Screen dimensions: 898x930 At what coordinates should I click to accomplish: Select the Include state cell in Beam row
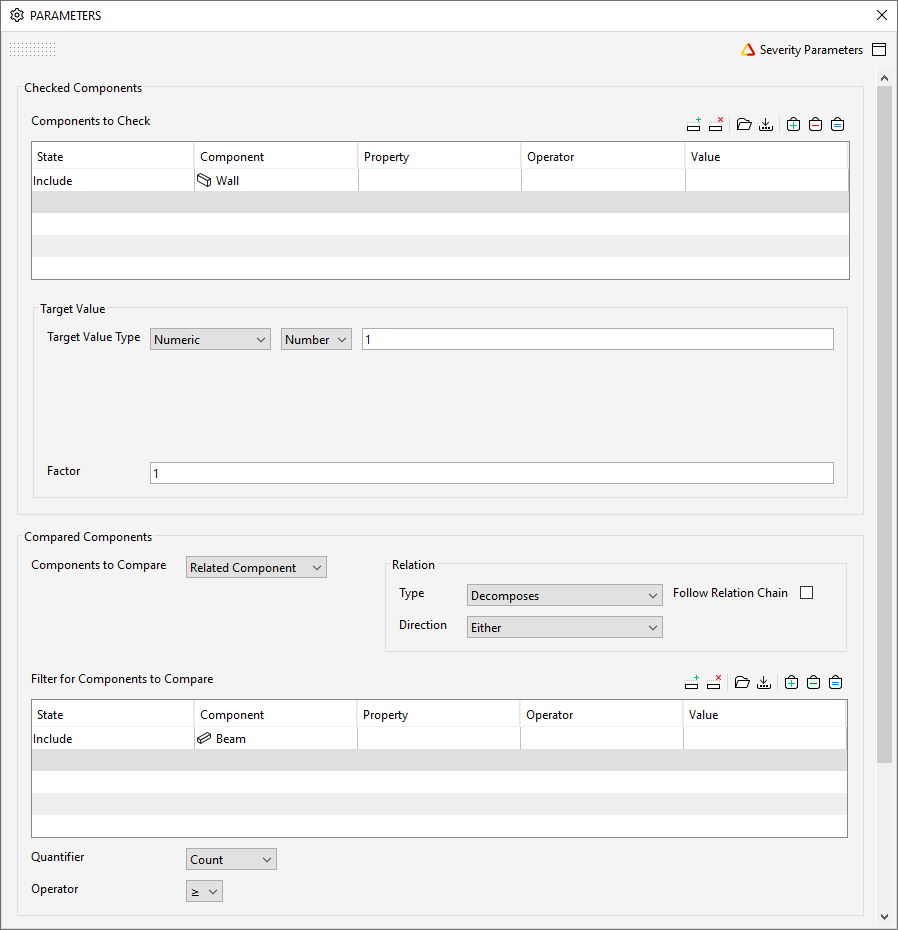pos(113,738)
